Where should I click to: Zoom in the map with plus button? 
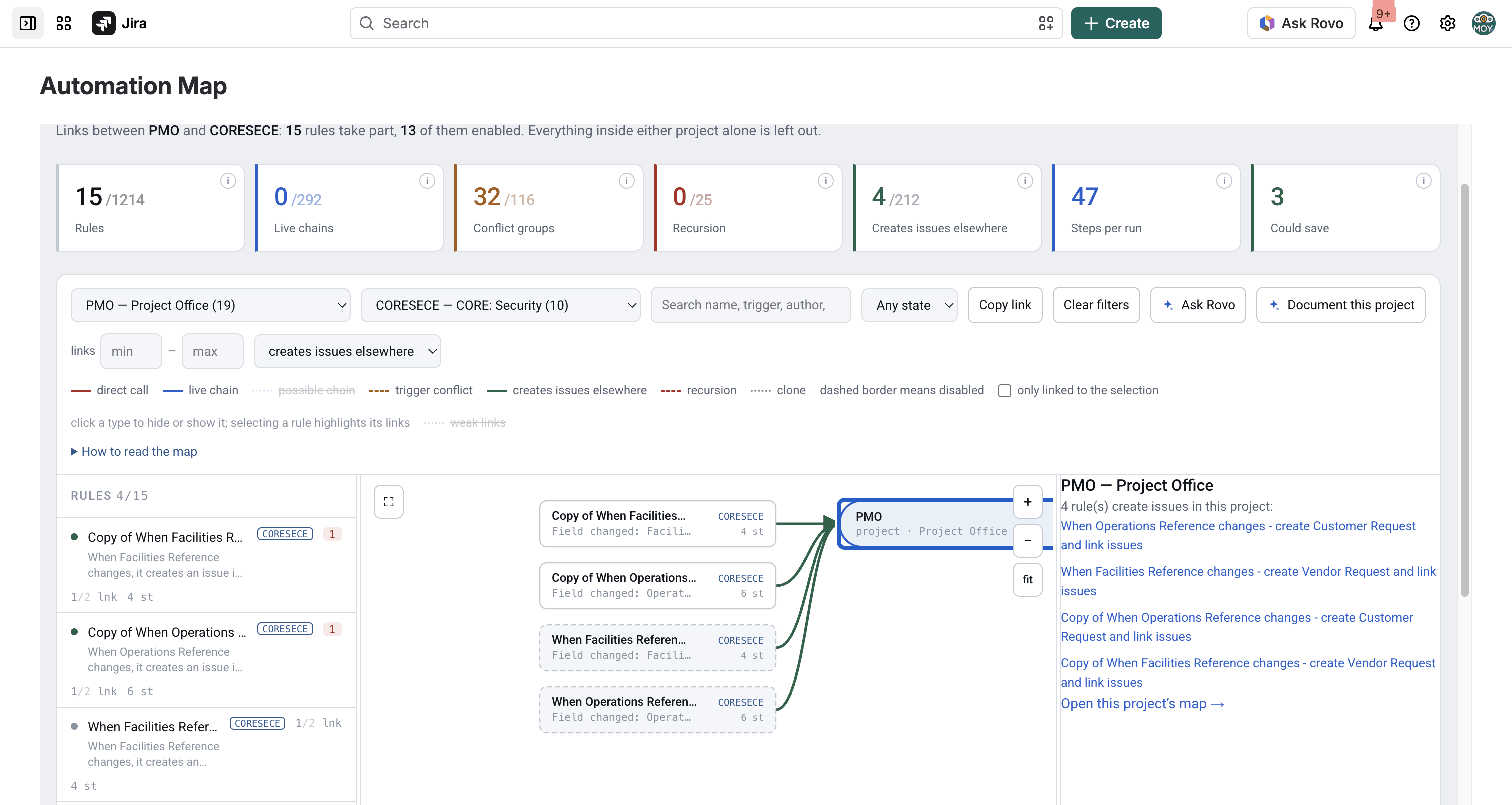coord(1028,502)
